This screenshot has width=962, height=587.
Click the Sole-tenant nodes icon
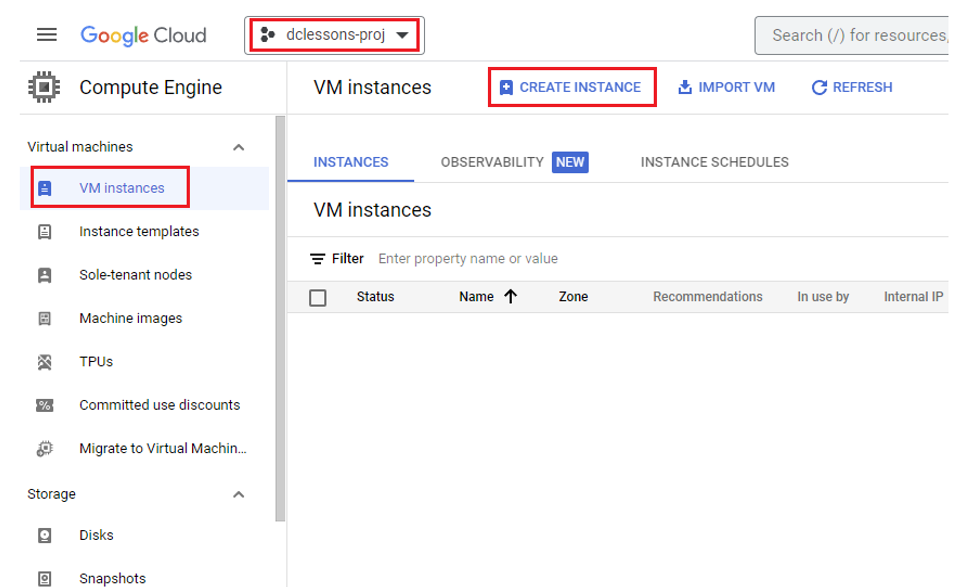[45, 275]
